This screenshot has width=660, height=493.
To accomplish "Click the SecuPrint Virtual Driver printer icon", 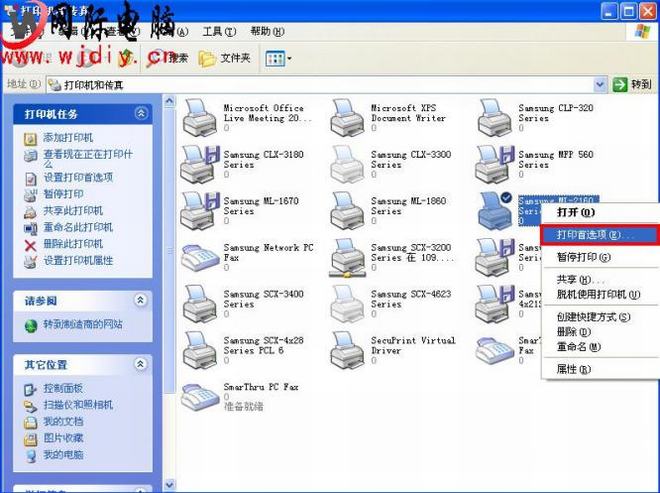I will point(347,349).
